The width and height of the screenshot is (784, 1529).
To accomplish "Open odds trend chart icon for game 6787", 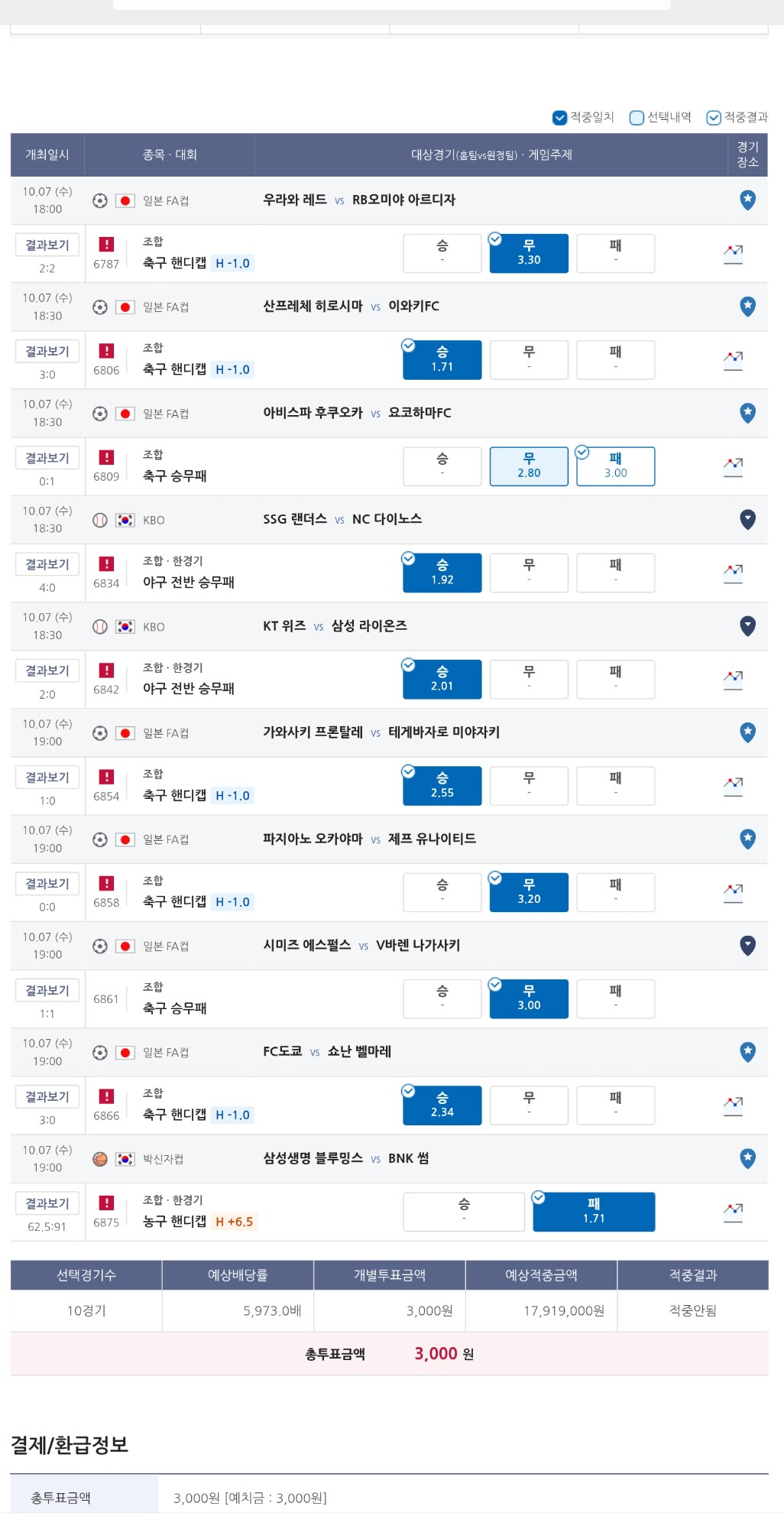I will click(733, 255).
